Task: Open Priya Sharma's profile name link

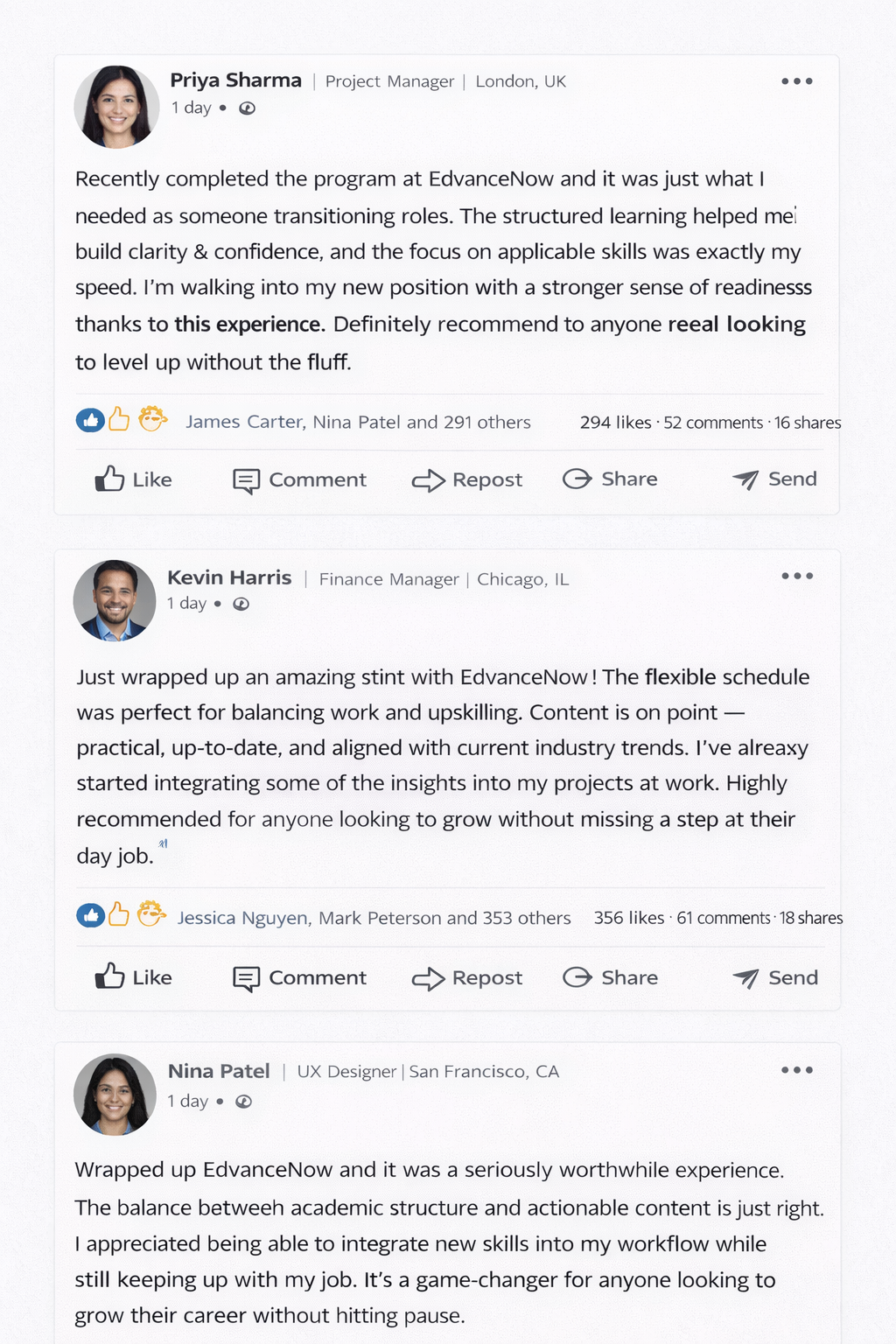Action: [235, 80]
